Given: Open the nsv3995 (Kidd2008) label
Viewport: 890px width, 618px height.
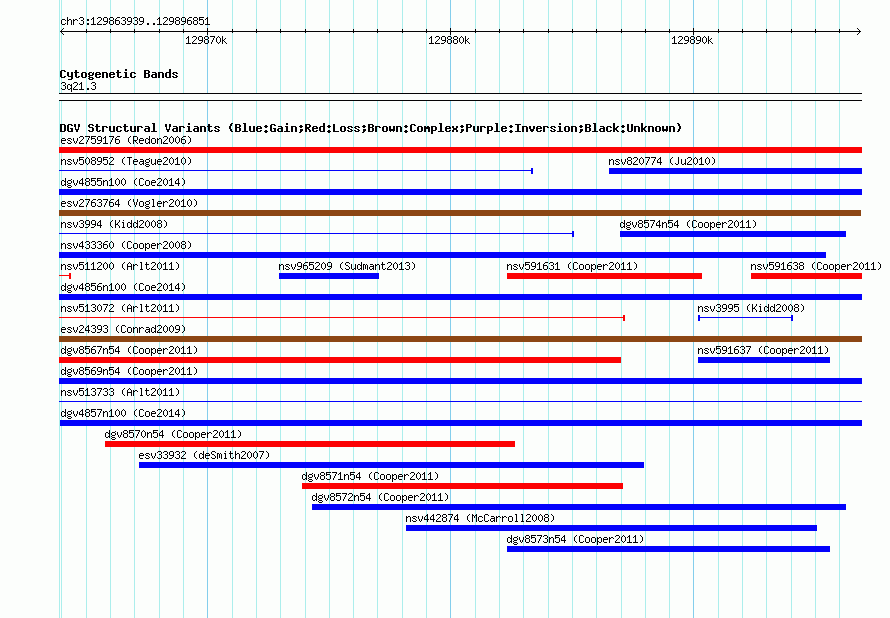Looking at the screenshot, I should point(751,308).
